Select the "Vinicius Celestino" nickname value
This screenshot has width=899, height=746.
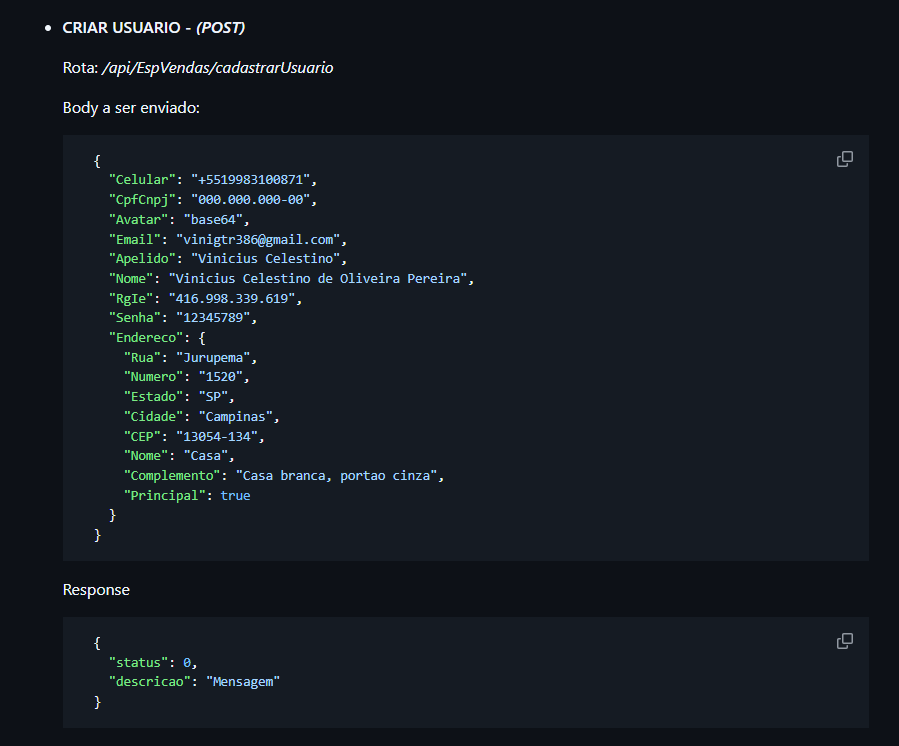click(x=265, y=259)
